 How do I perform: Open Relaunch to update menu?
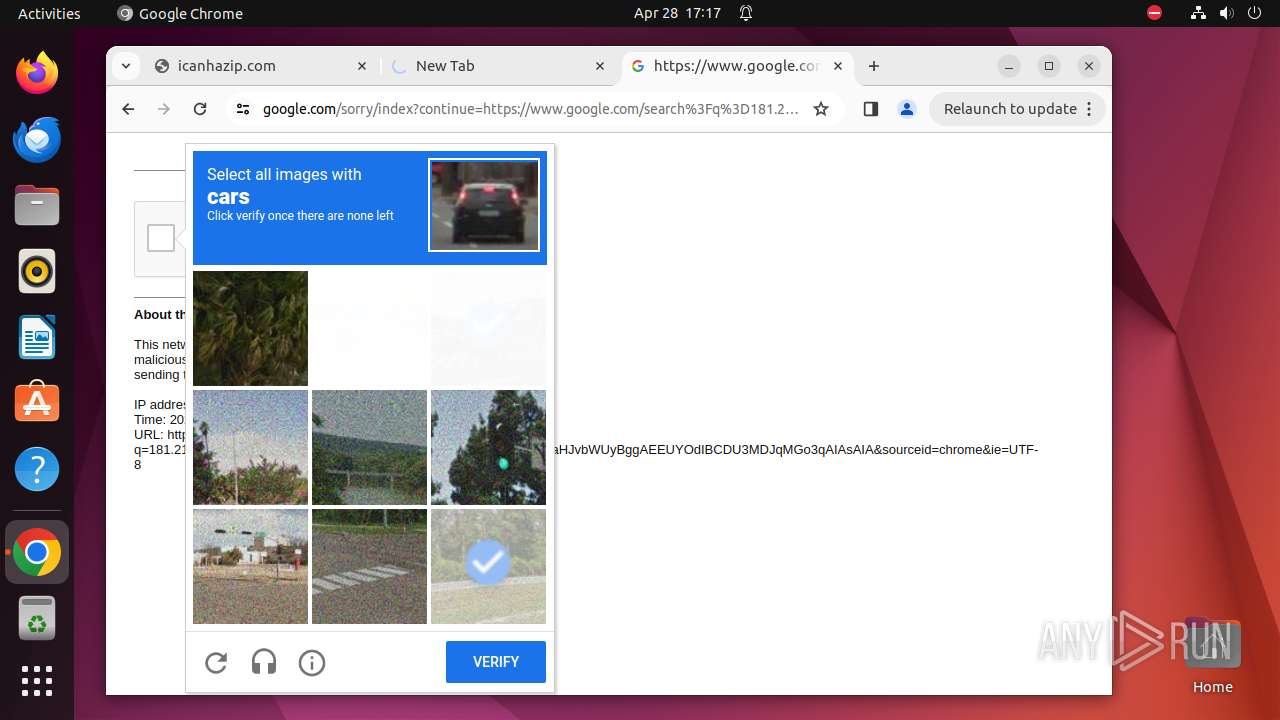[x=1018, y=109]
